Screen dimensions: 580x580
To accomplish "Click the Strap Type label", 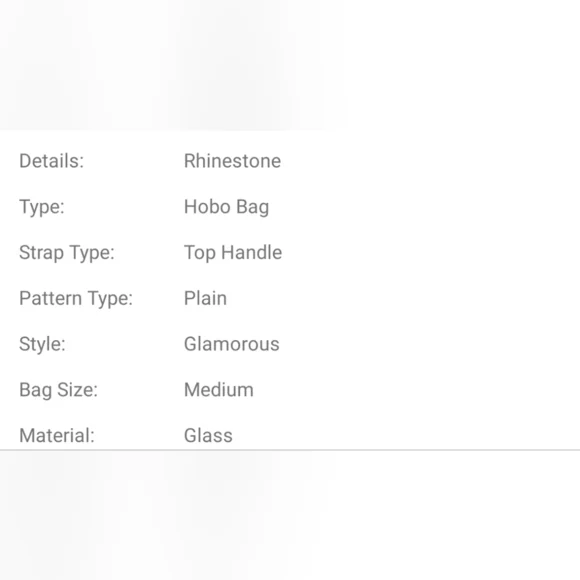I will point(67,253).
